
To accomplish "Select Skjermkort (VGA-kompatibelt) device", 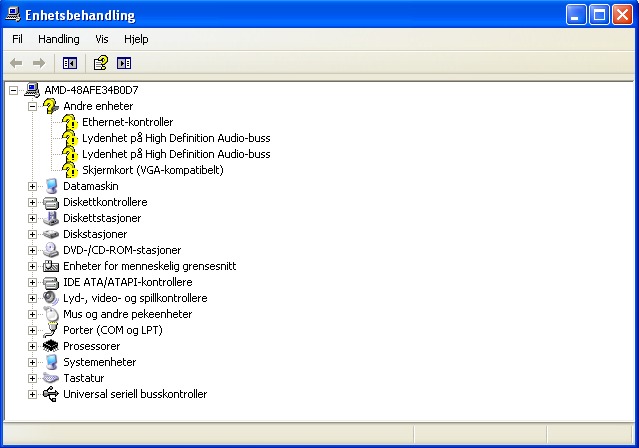I will (x=153, y=170).
